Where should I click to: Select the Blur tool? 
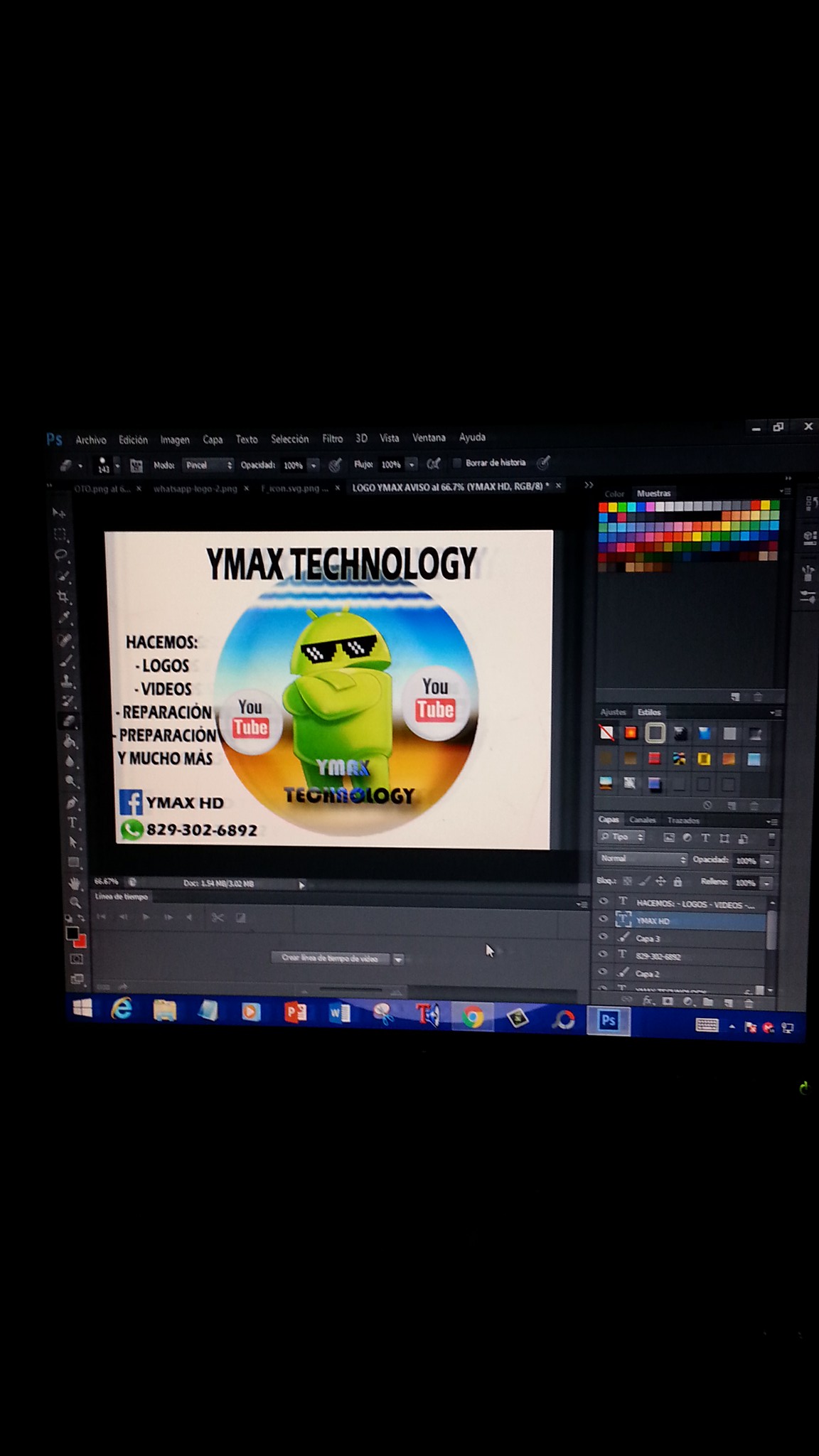click(70, 760)
